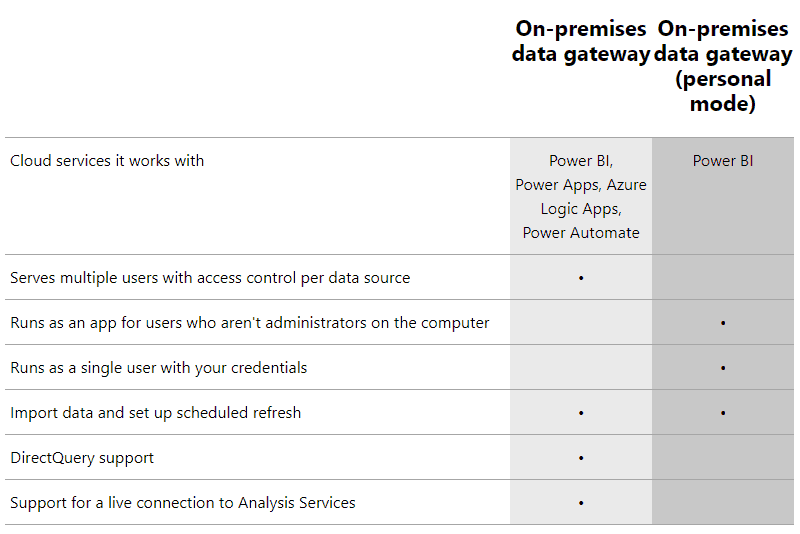Click the 'On-premises data gateway' column header
Viewport: 800px width, 534px height.
(581, 41)
